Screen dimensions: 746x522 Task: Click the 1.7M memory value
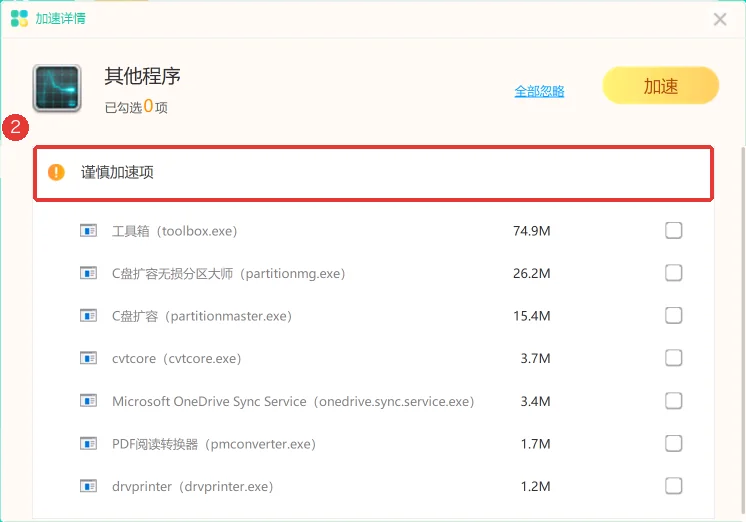pyautogui.click(x=535, y=444)
